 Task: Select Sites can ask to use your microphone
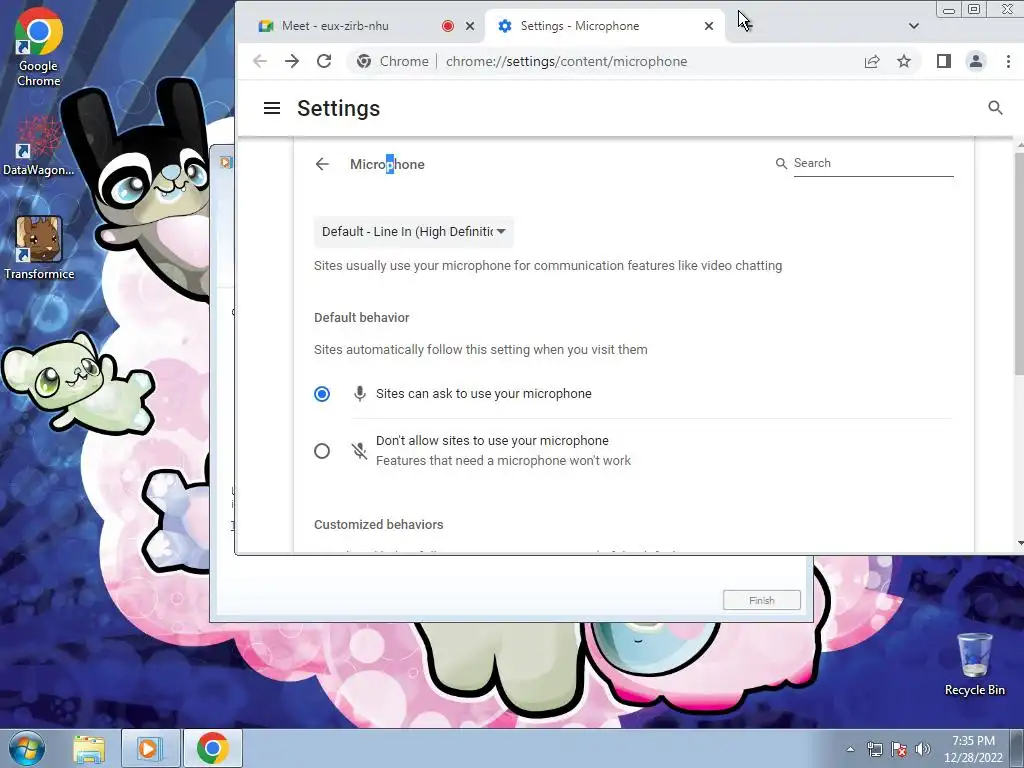click(x=322, y=394)
